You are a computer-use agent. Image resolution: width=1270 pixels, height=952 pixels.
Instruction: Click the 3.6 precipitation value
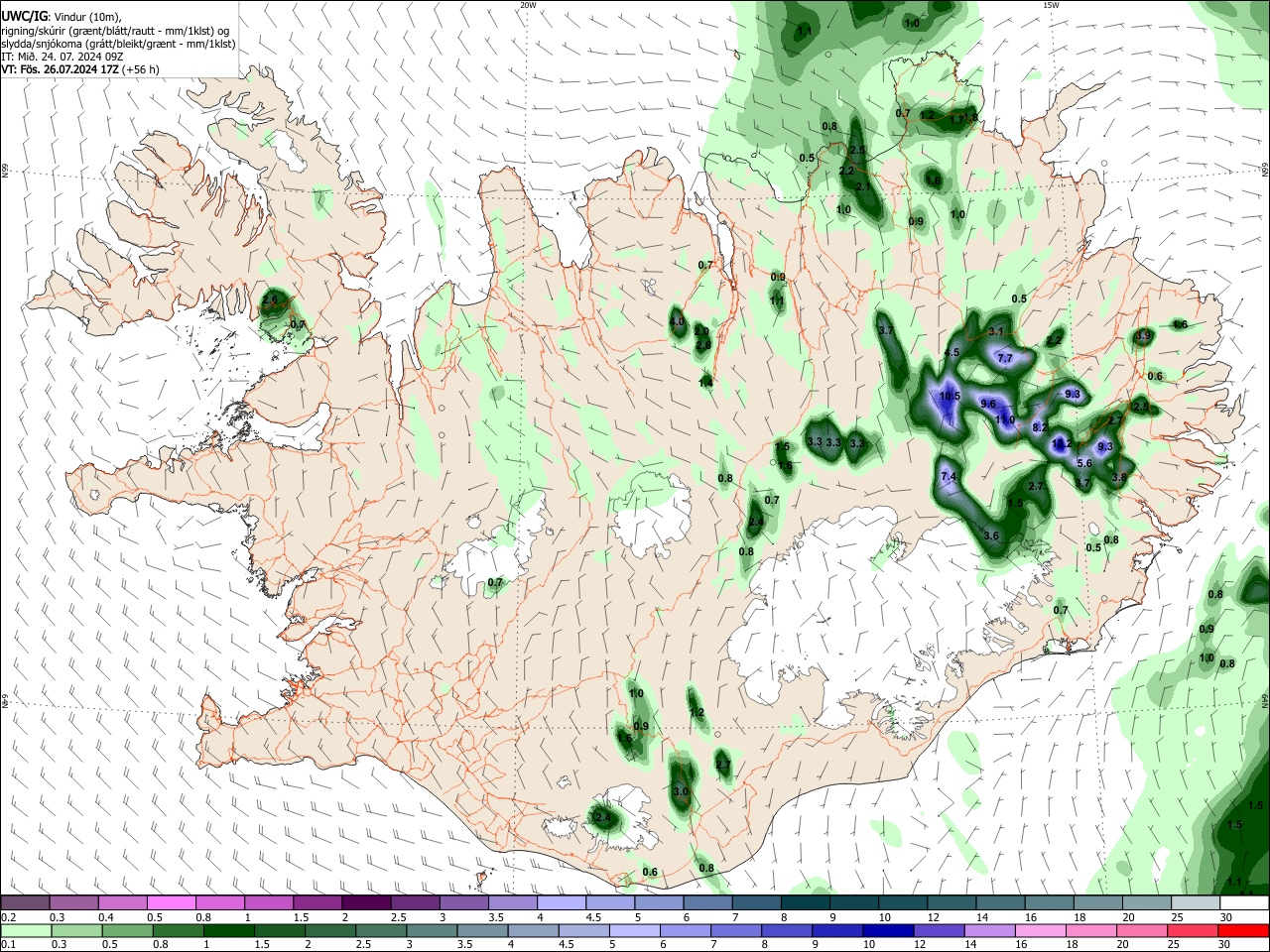[991, 535]
